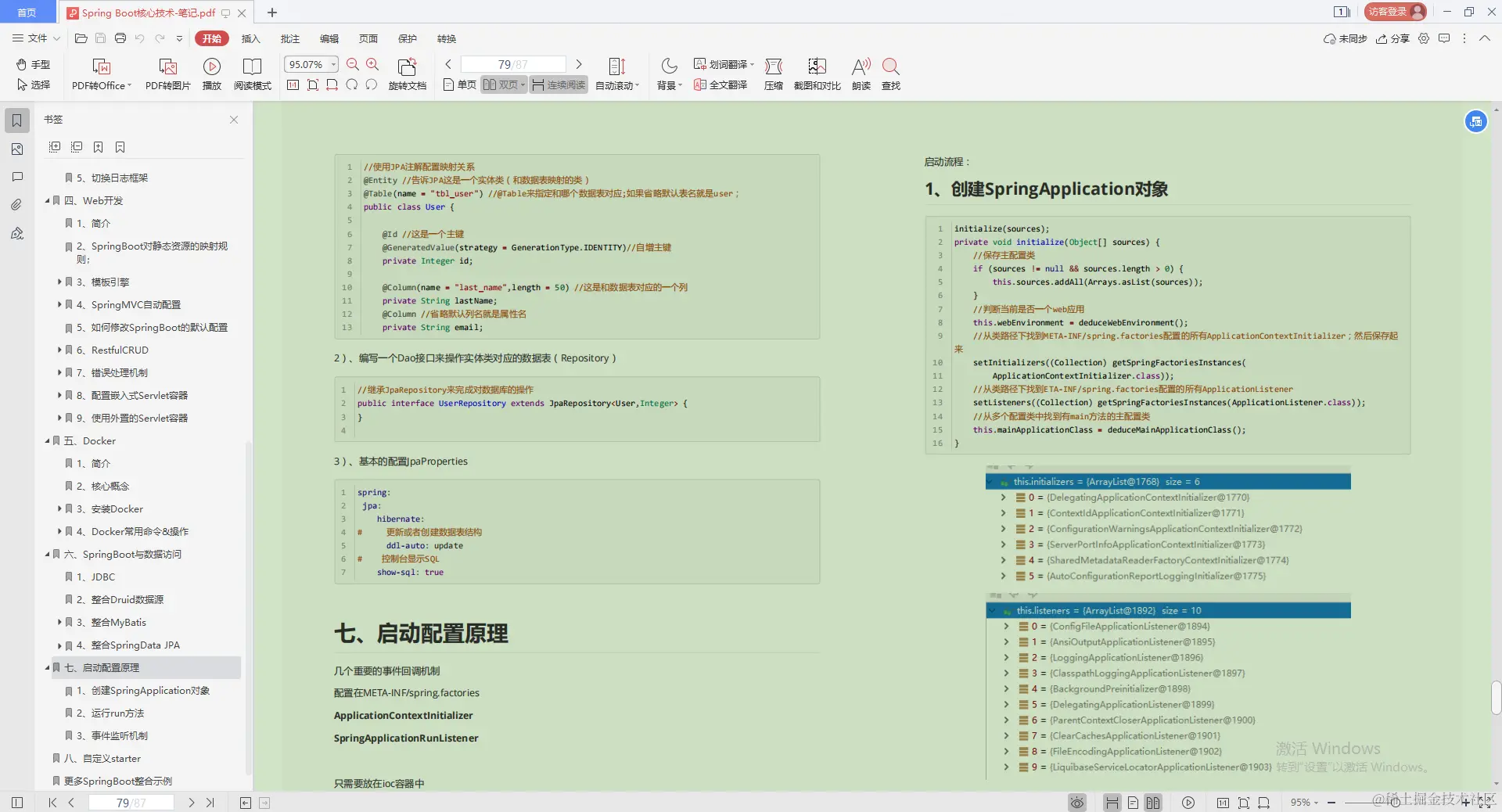Toggle 划词翻译 word translation
This screenshot has width=1502, height=812.
(723, 64)
